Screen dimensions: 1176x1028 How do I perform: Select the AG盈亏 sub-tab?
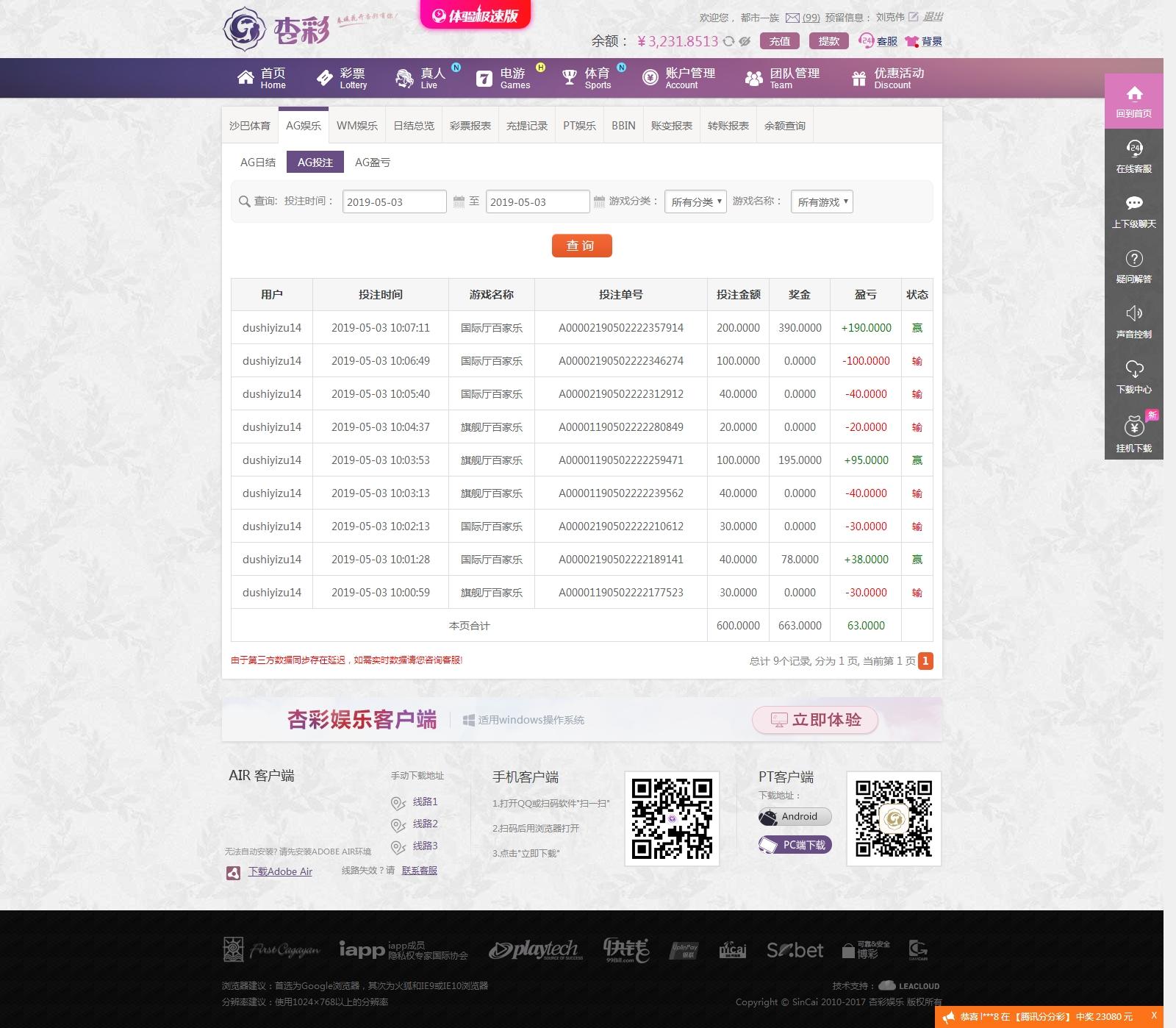[373, 163]
